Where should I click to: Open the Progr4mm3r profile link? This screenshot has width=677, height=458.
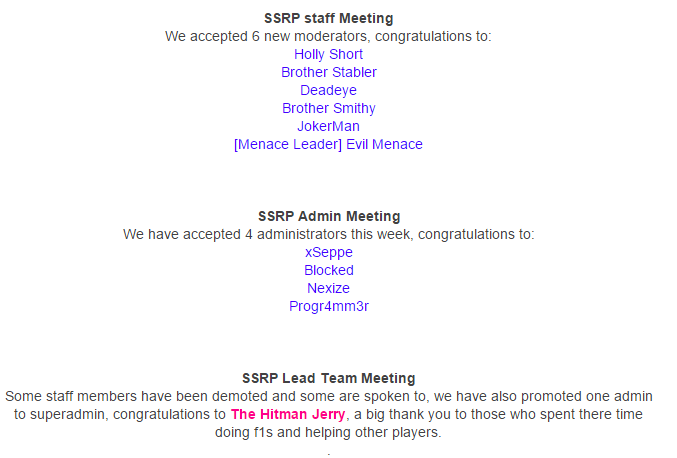329,306
